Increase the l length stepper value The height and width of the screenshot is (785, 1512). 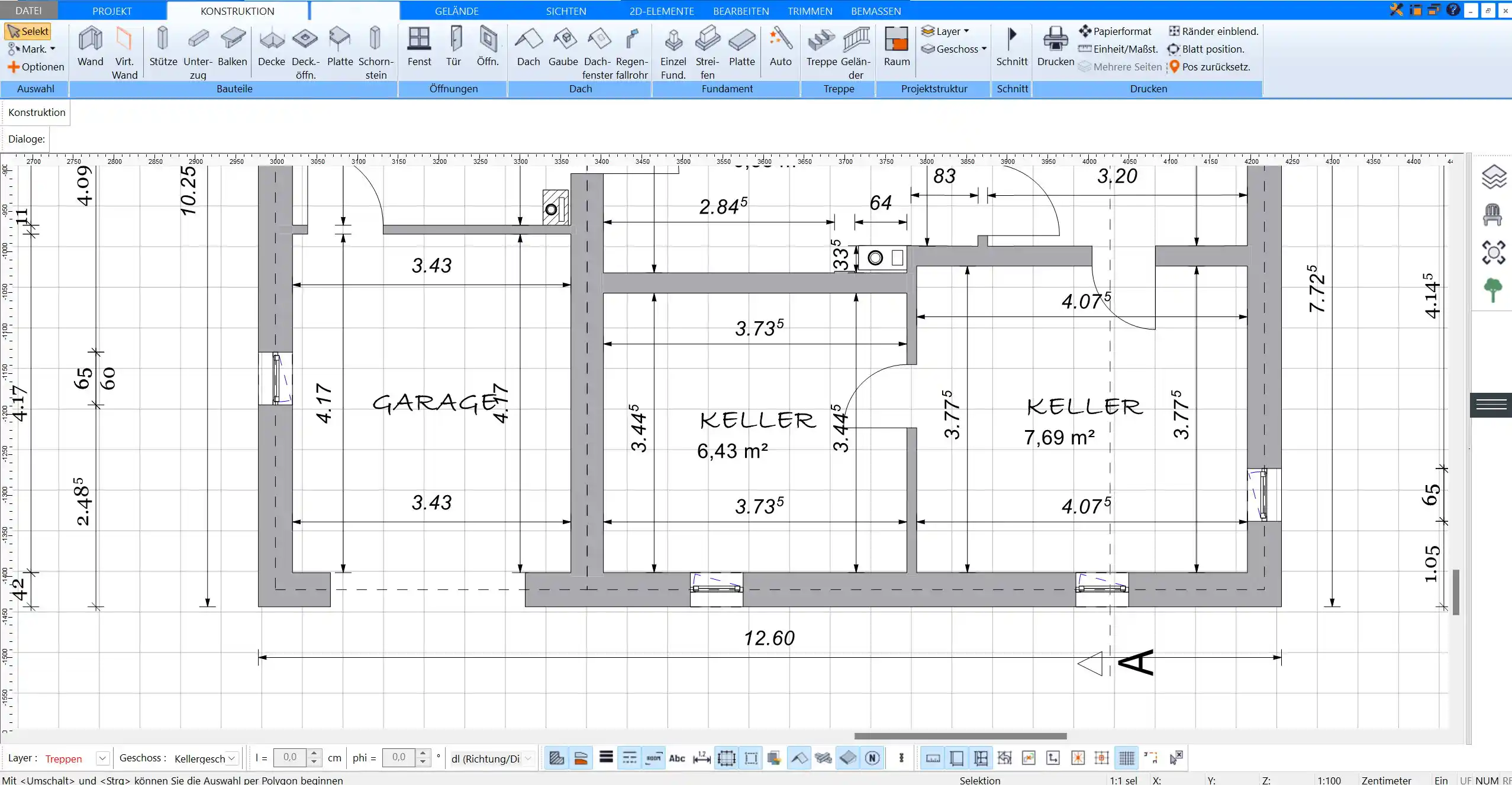coord(314,754)
